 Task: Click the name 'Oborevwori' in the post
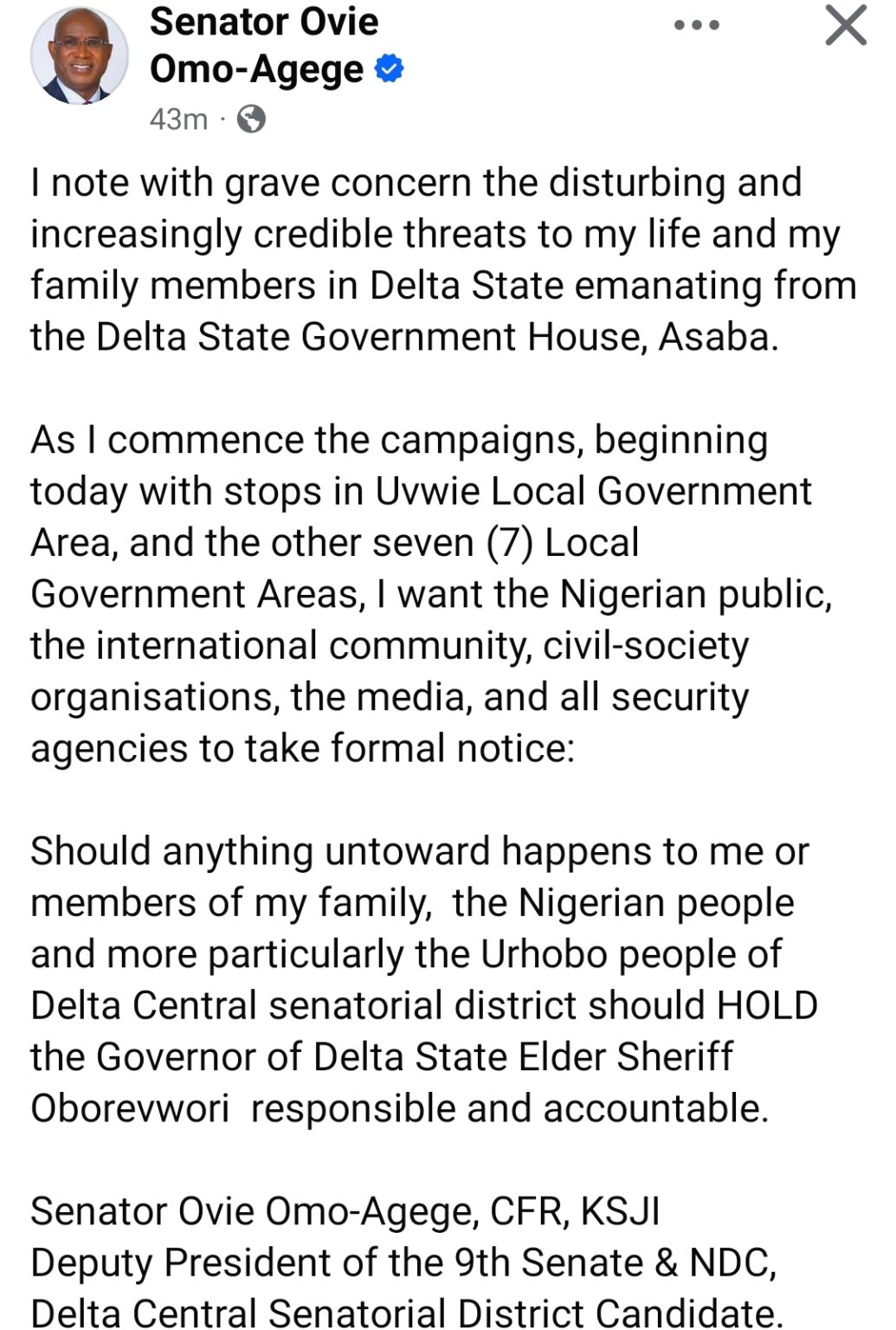tap(130, 1108)
